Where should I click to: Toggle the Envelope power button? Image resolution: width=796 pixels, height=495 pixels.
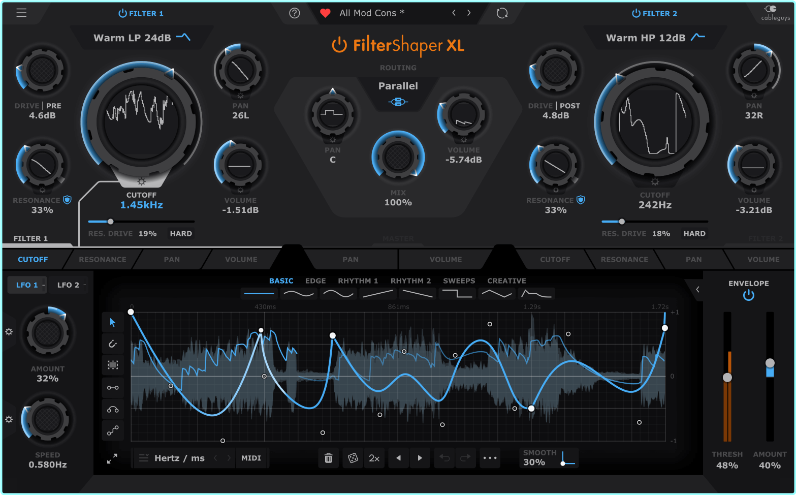pos(748,295)
